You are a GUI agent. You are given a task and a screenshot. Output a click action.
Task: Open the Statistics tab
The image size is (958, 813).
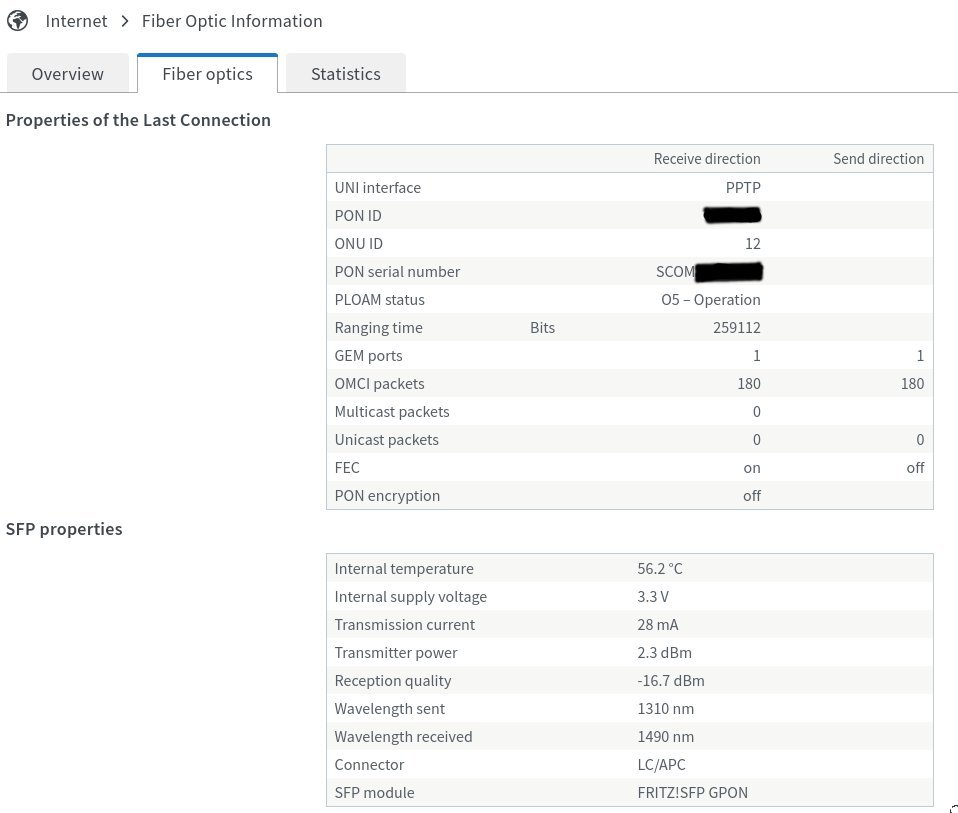[x=345, y=74]
